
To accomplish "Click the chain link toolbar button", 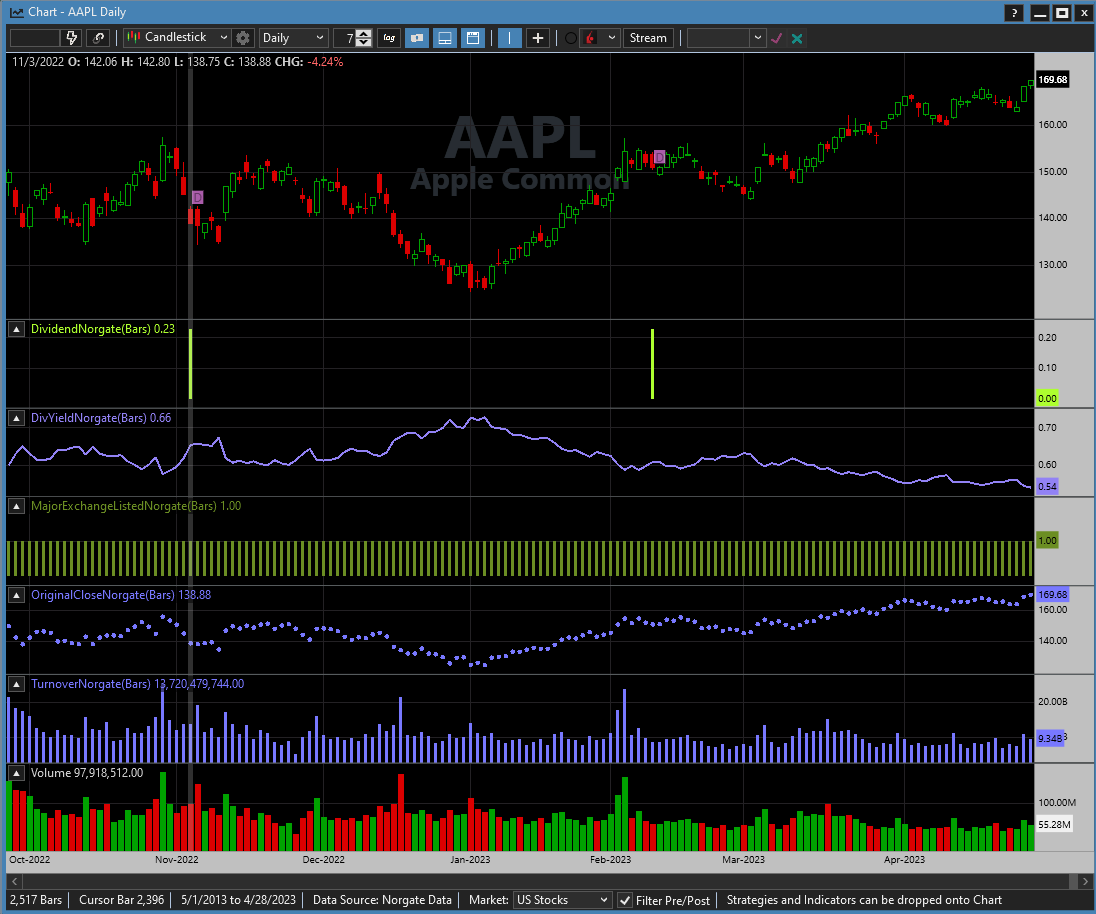I will tap(99, 38).
